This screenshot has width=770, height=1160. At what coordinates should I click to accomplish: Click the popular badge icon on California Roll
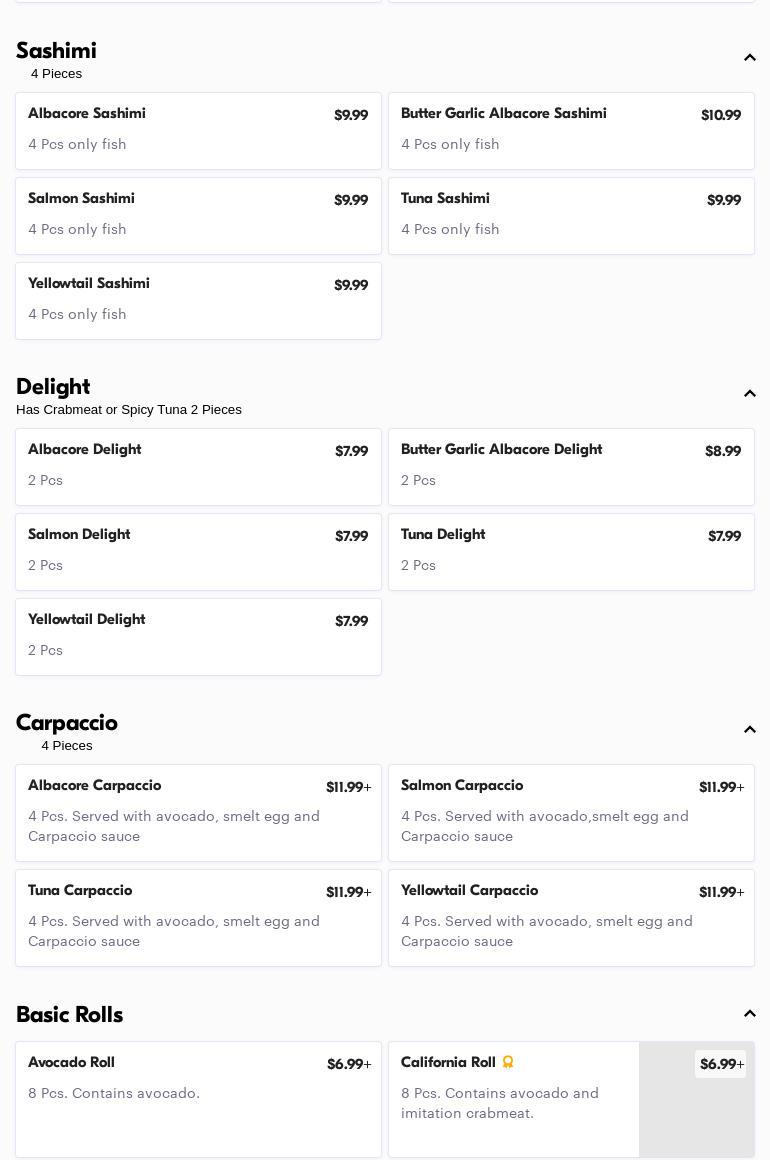[508, 1062]
